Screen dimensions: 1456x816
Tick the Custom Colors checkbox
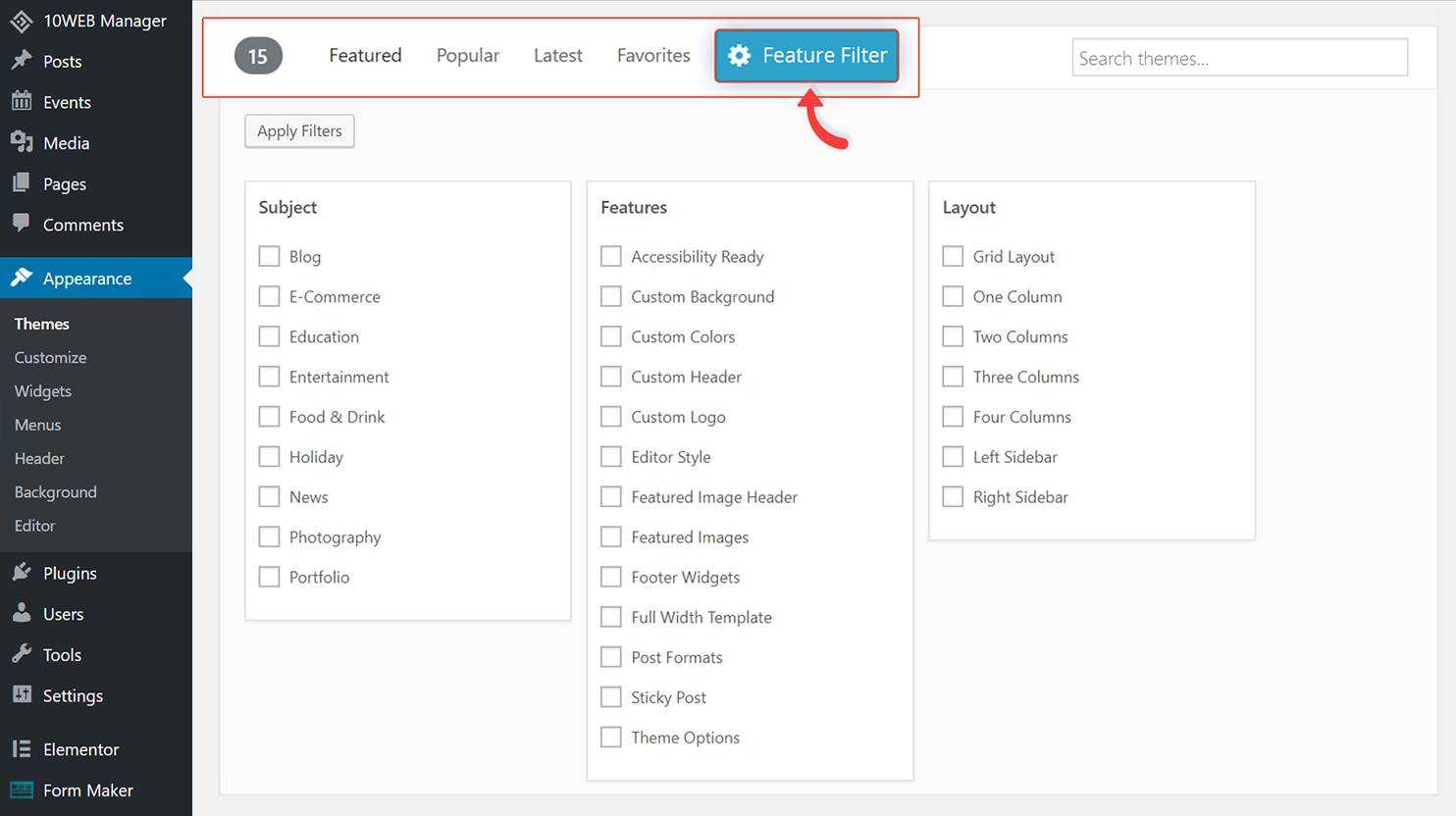(x=611, y=336)
